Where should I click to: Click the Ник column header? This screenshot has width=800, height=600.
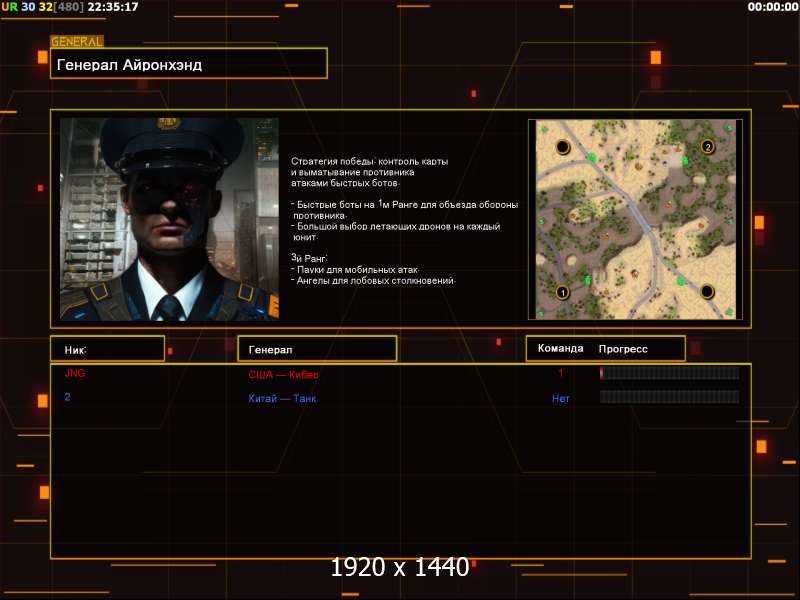tap(76, 349)
